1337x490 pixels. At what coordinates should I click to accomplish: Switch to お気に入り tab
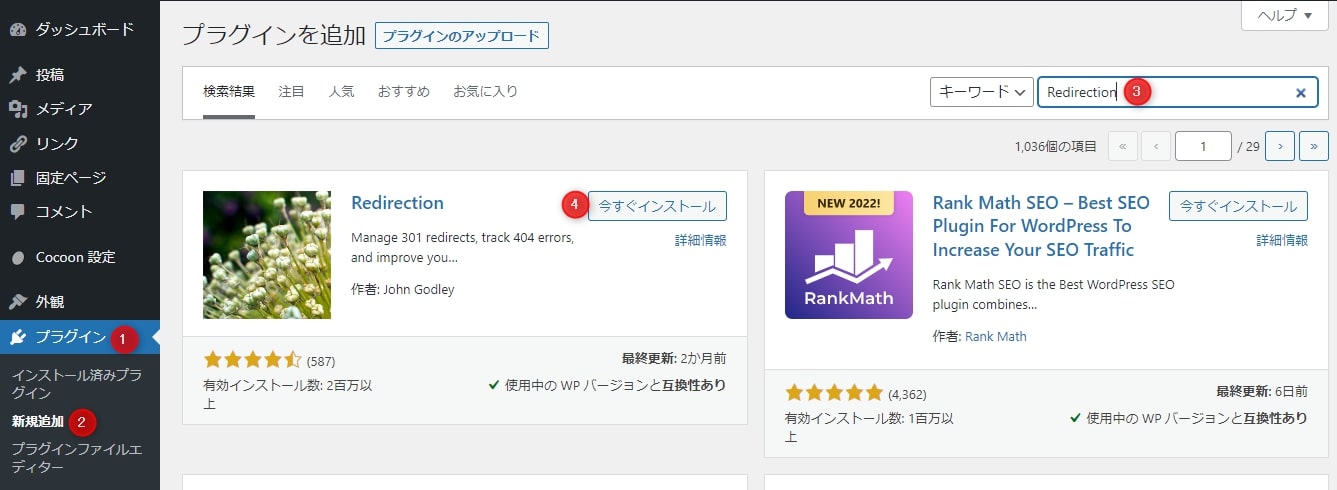486,92
